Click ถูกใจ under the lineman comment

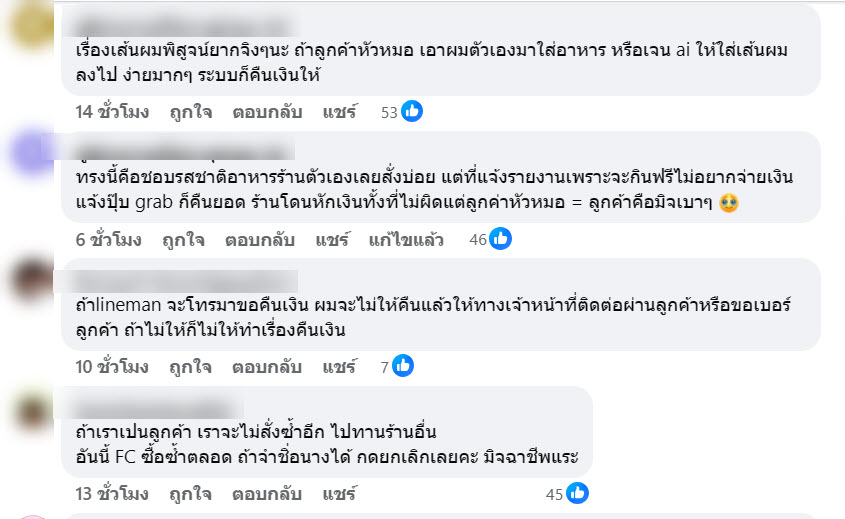[190, 366]
